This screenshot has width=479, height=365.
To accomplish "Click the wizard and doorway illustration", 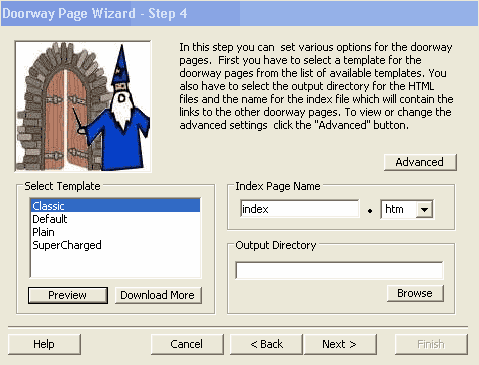I will (x=83, y=106).
